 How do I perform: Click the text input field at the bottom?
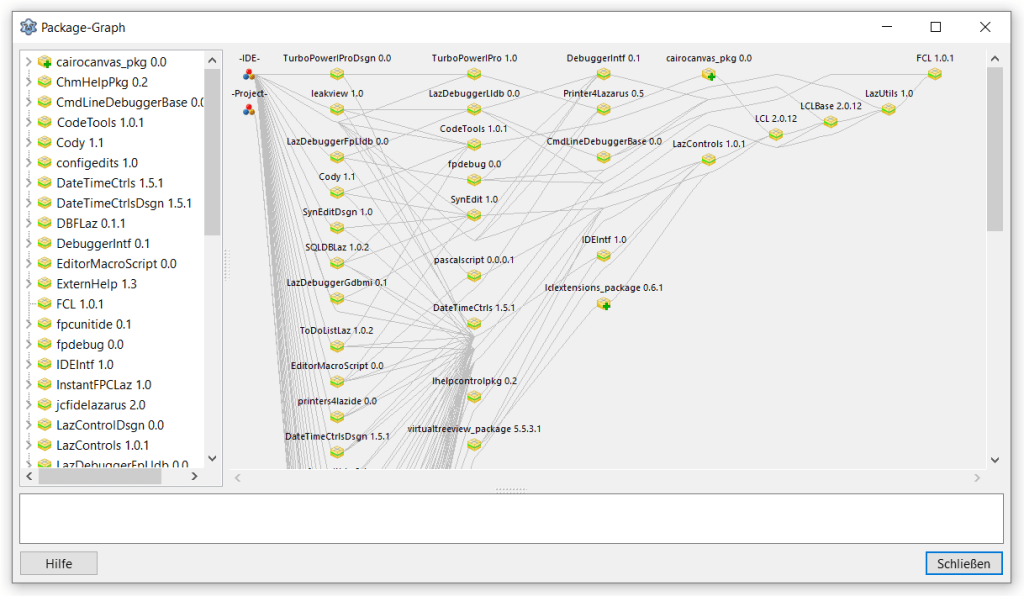(510, 518)
